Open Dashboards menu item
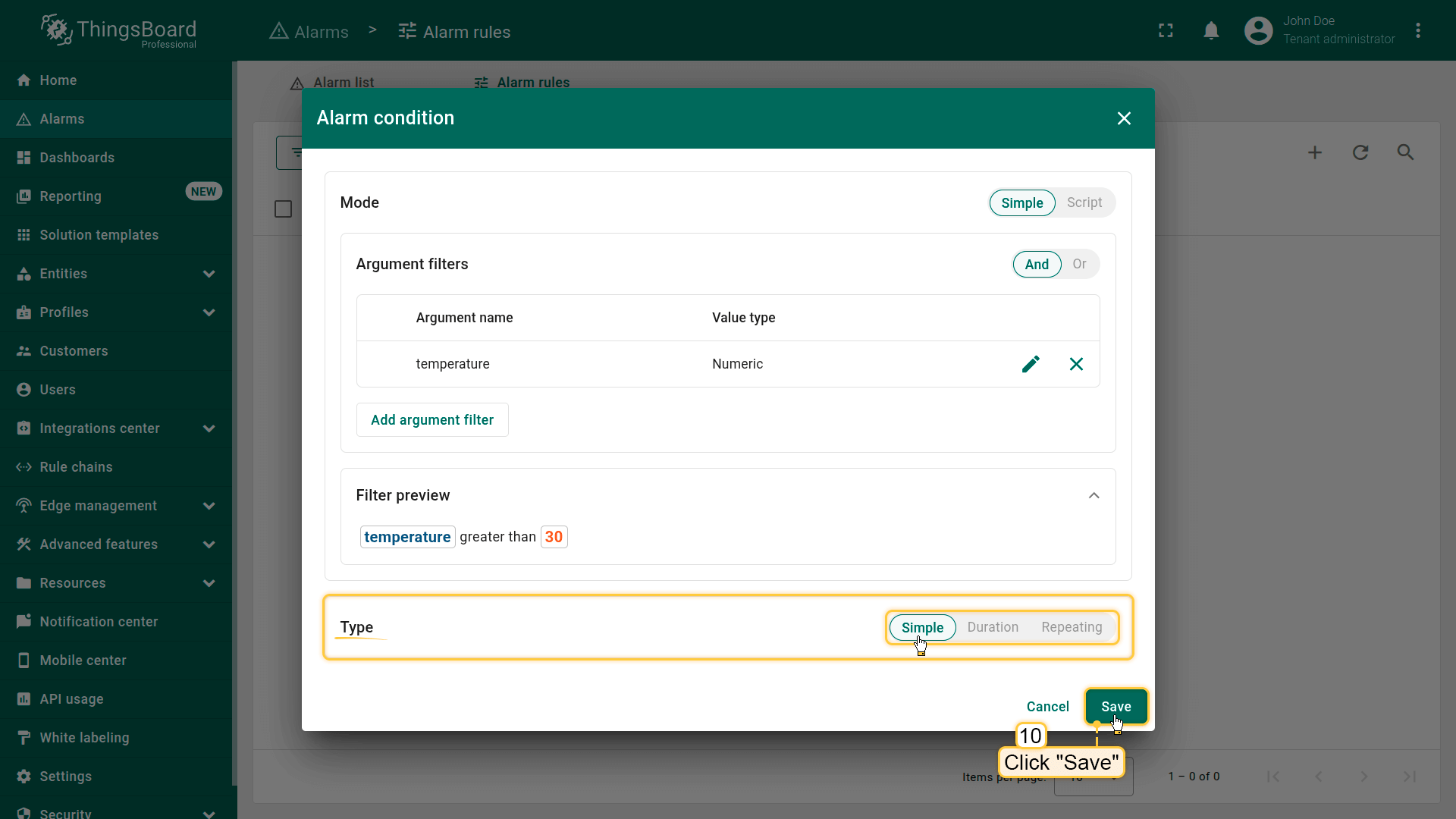Viewport: 1456px width, 819px height. pyautogui.click(x=77, y=158)
